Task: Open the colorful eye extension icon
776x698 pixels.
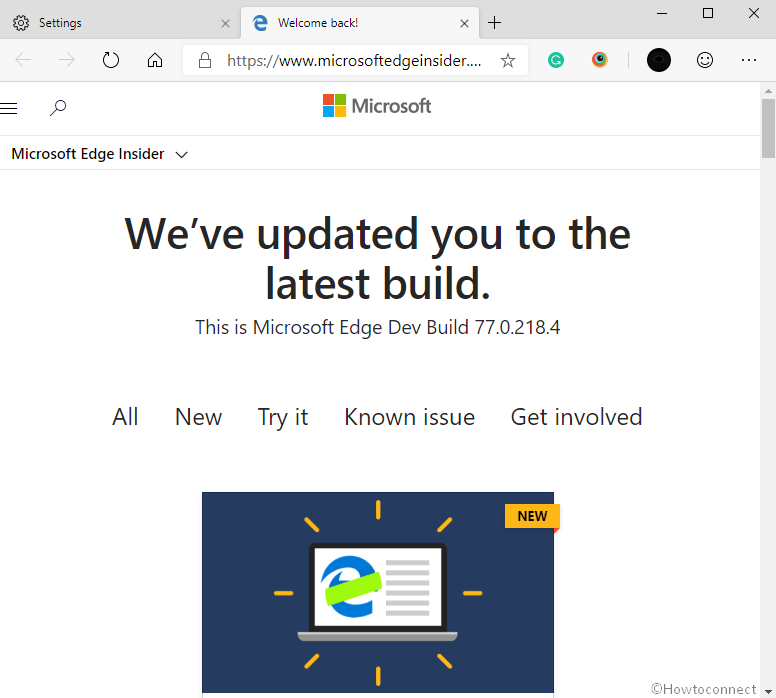Action: click(600, 60)
